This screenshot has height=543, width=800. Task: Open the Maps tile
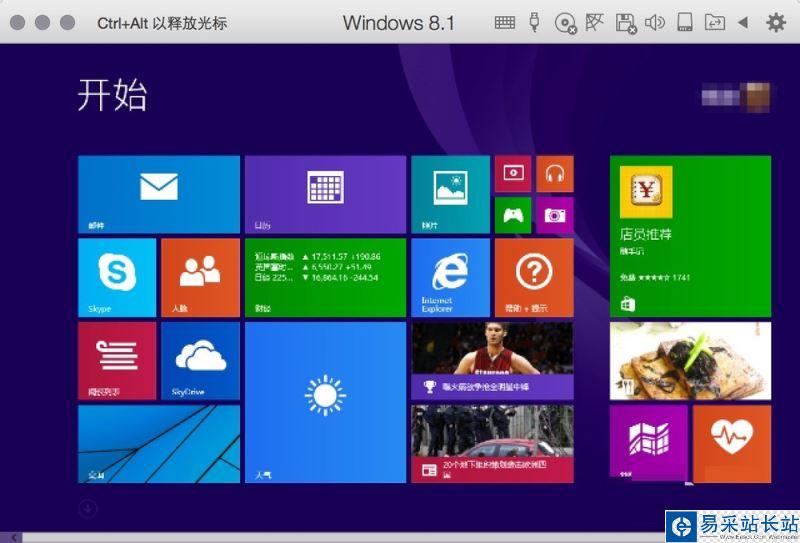648,442
